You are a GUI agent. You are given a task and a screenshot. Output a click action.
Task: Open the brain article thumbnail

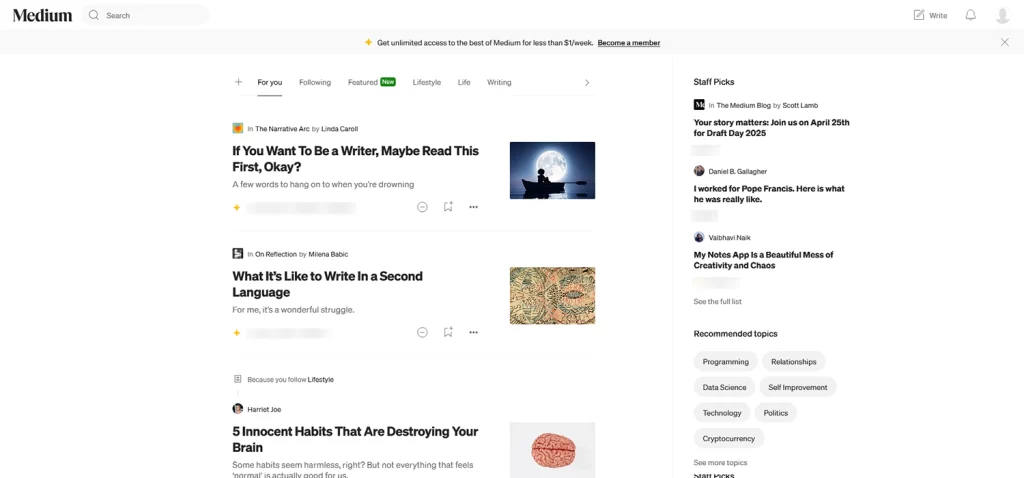tap(552, 449)
